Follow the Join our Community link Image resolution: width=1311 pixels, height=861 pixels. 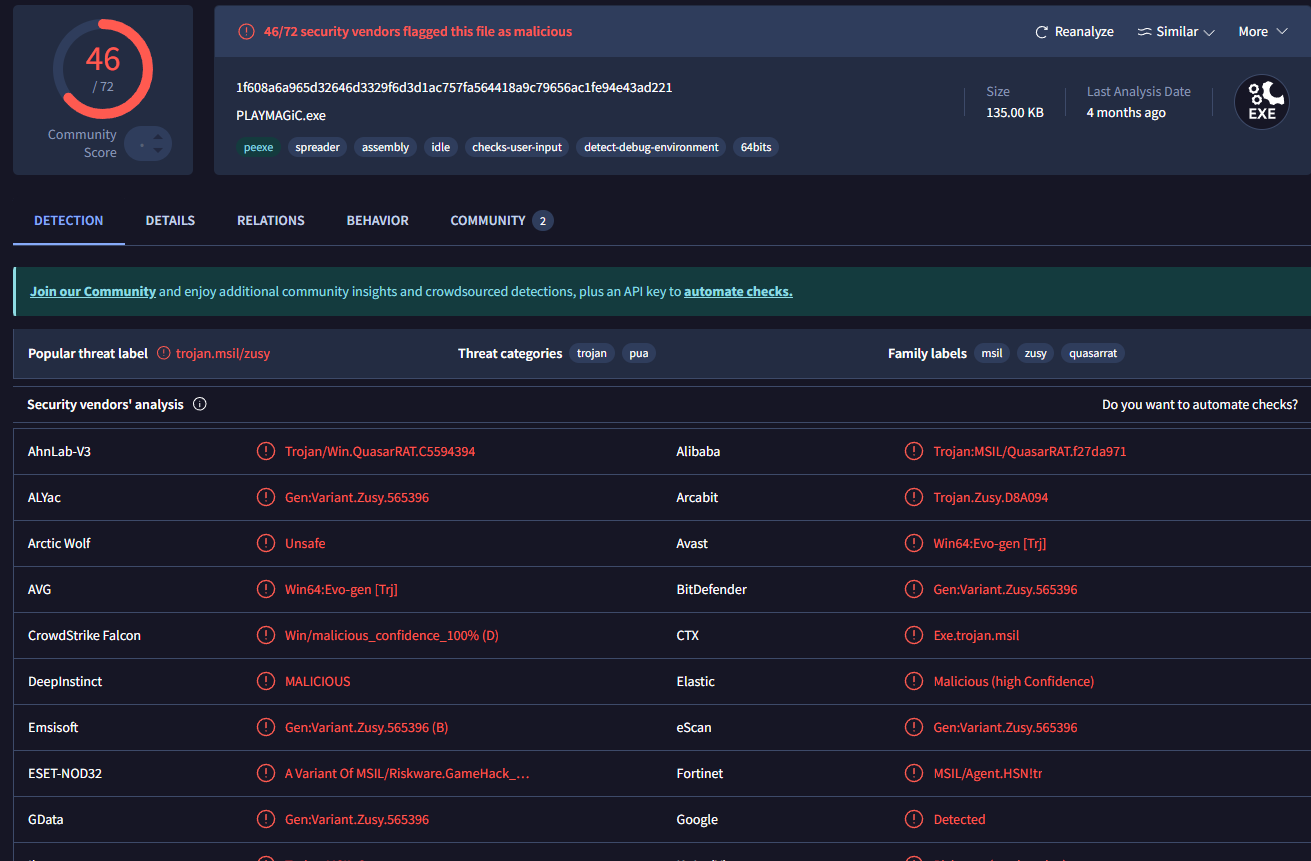pos(93,292)
